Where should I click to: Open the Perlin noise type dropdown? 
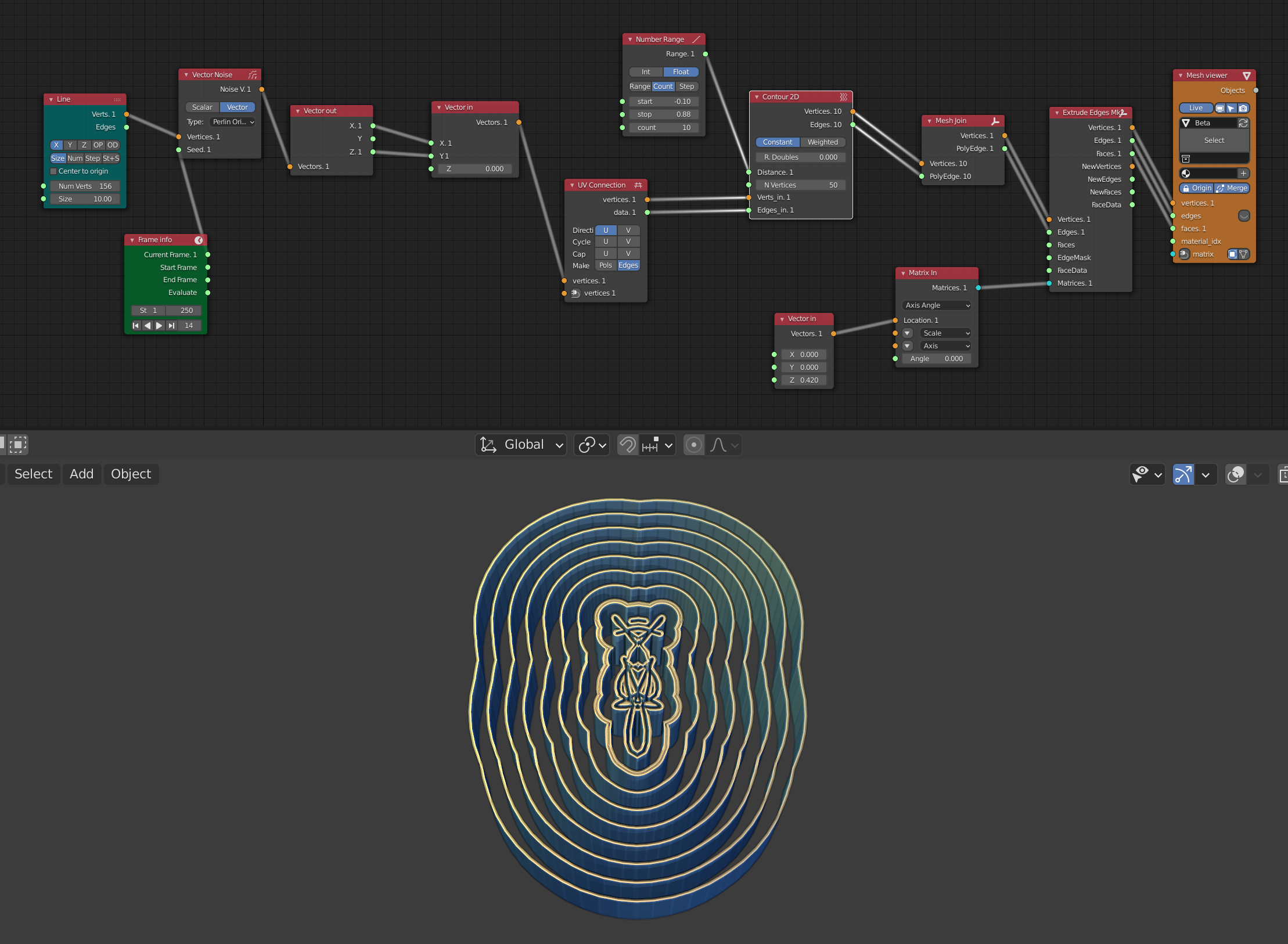[x=232, y=122]
